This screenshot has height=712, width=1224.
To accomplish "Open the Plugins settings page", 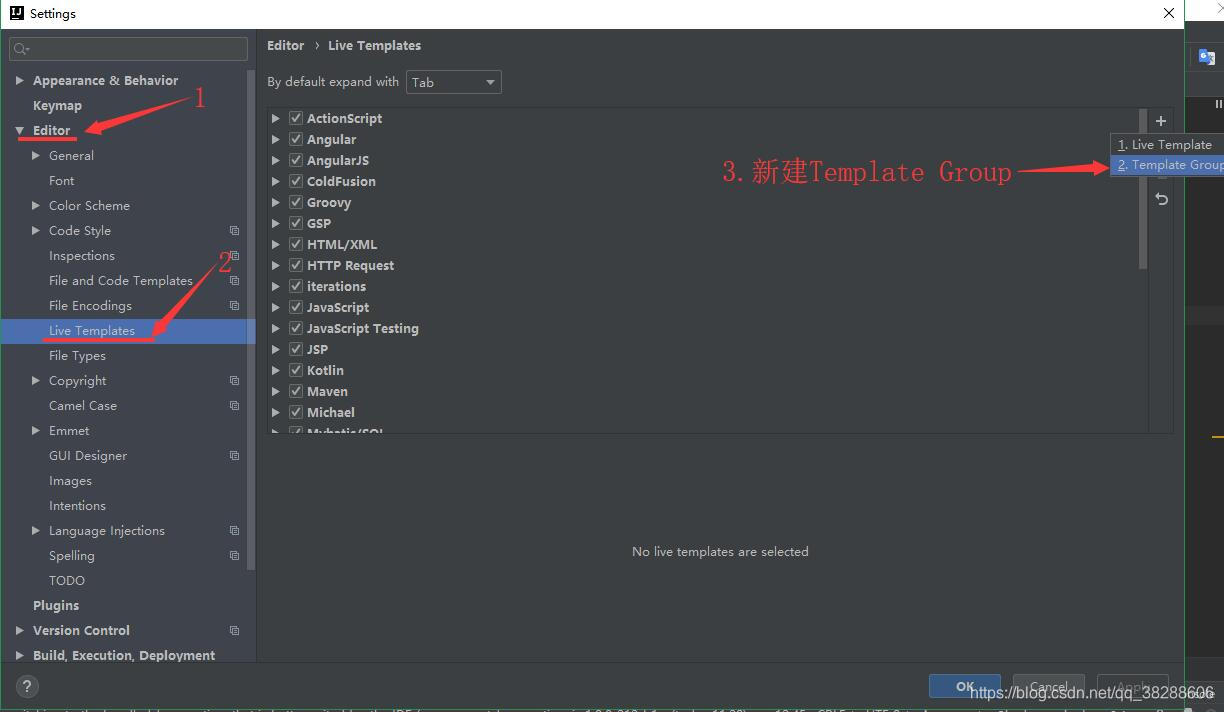I will point(56,606).
